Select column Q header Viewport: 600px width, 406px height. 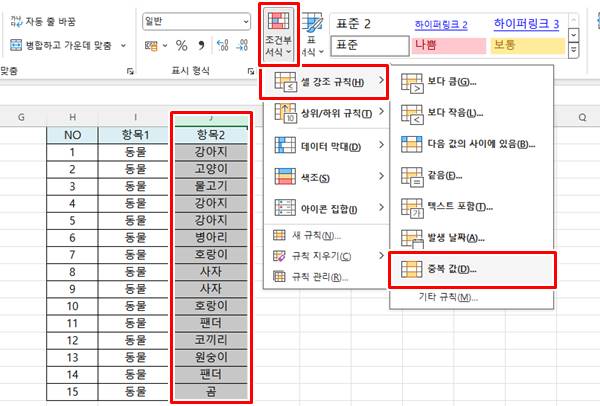pyautogui.click(x=582, y=117)
